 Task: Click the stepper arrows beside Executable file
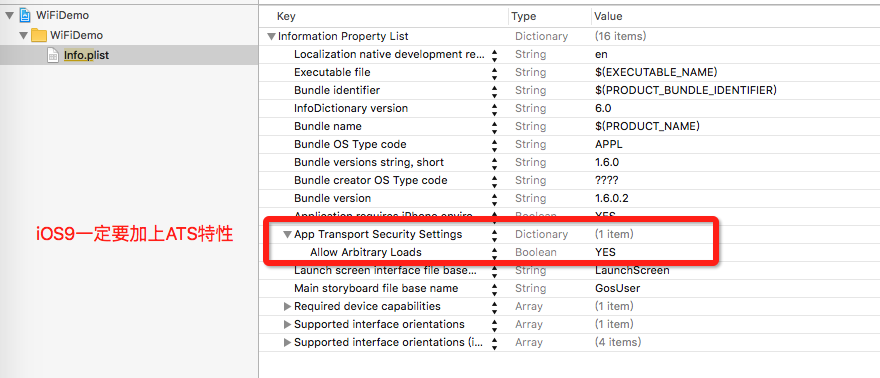(x=494, y=73)
